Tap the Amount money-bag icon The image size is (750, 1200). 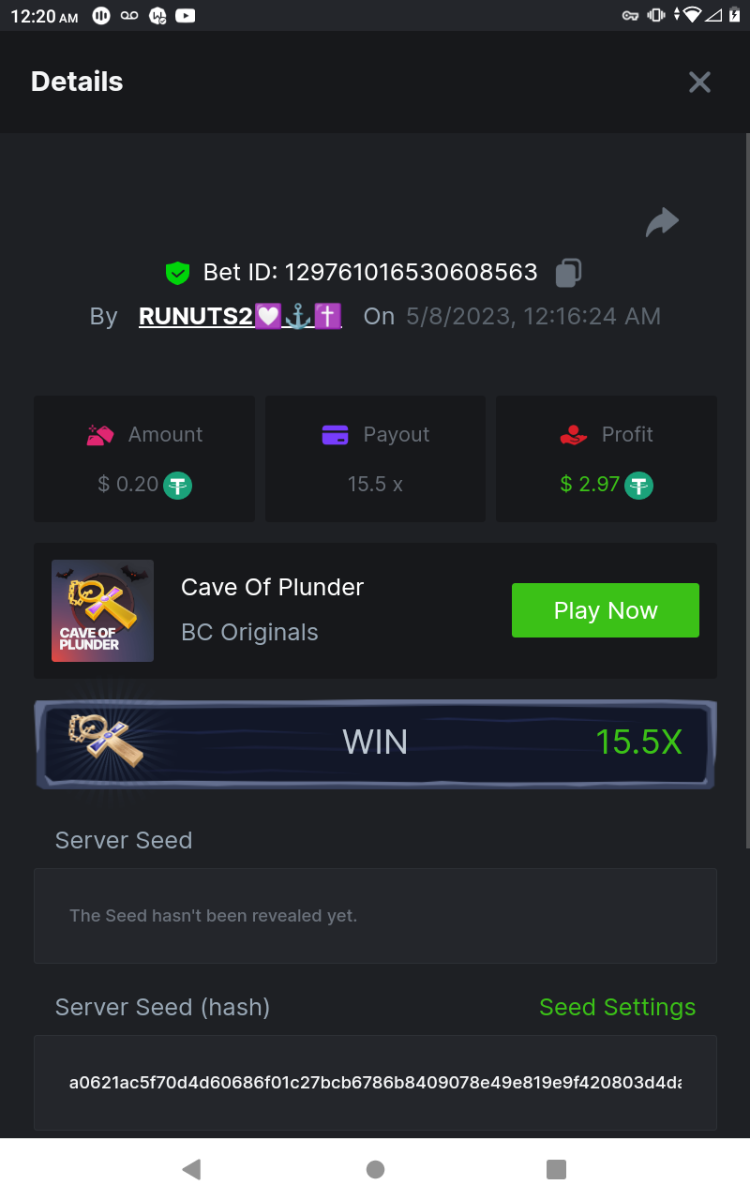pos(100,435)
